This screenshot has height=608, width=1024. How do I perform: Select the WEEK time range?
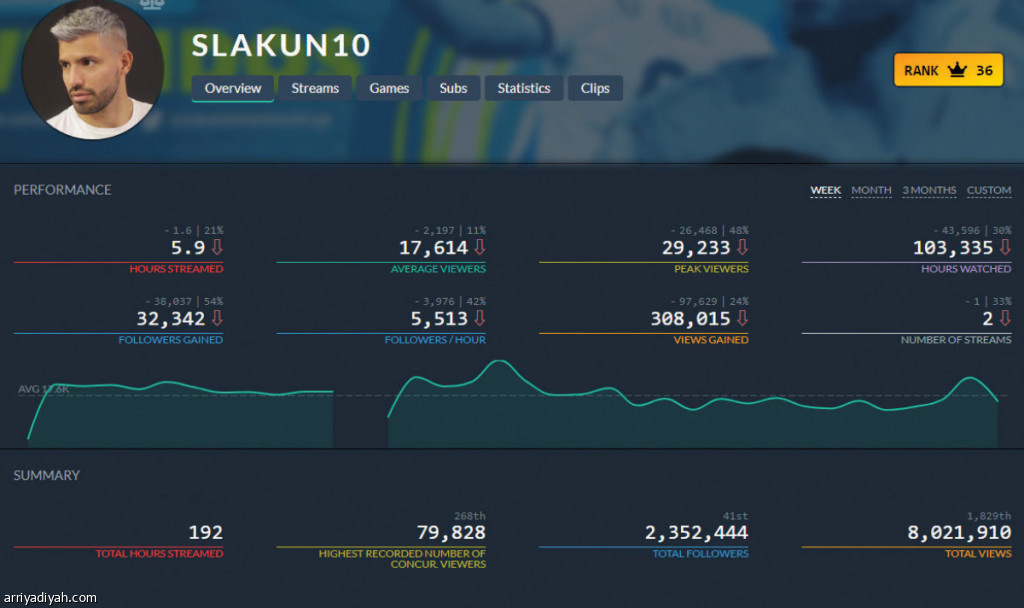[825, 190]
